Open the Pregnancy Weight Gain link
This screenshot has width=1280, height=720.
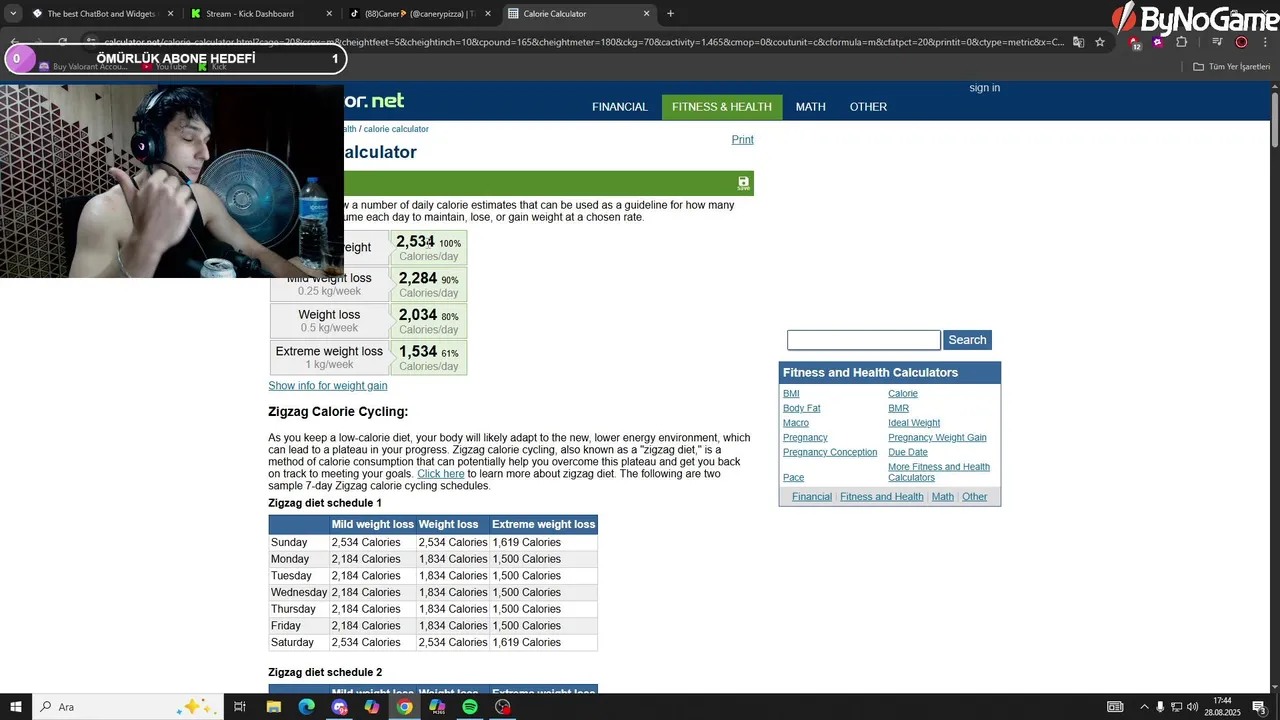tap(937, 438)
